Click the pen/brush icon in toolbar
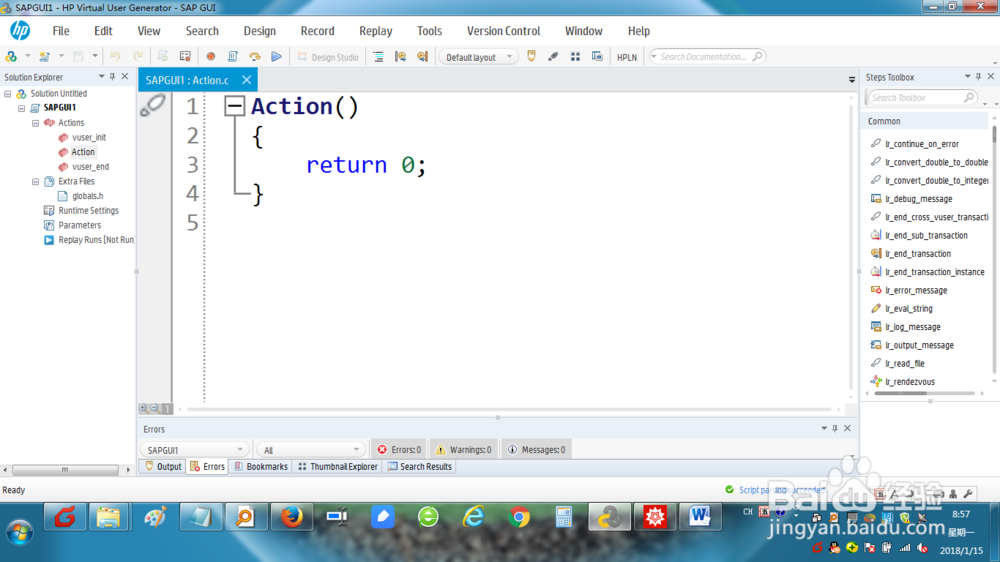This screenshot has height=562, width=1000. click(x=553, y=57)
